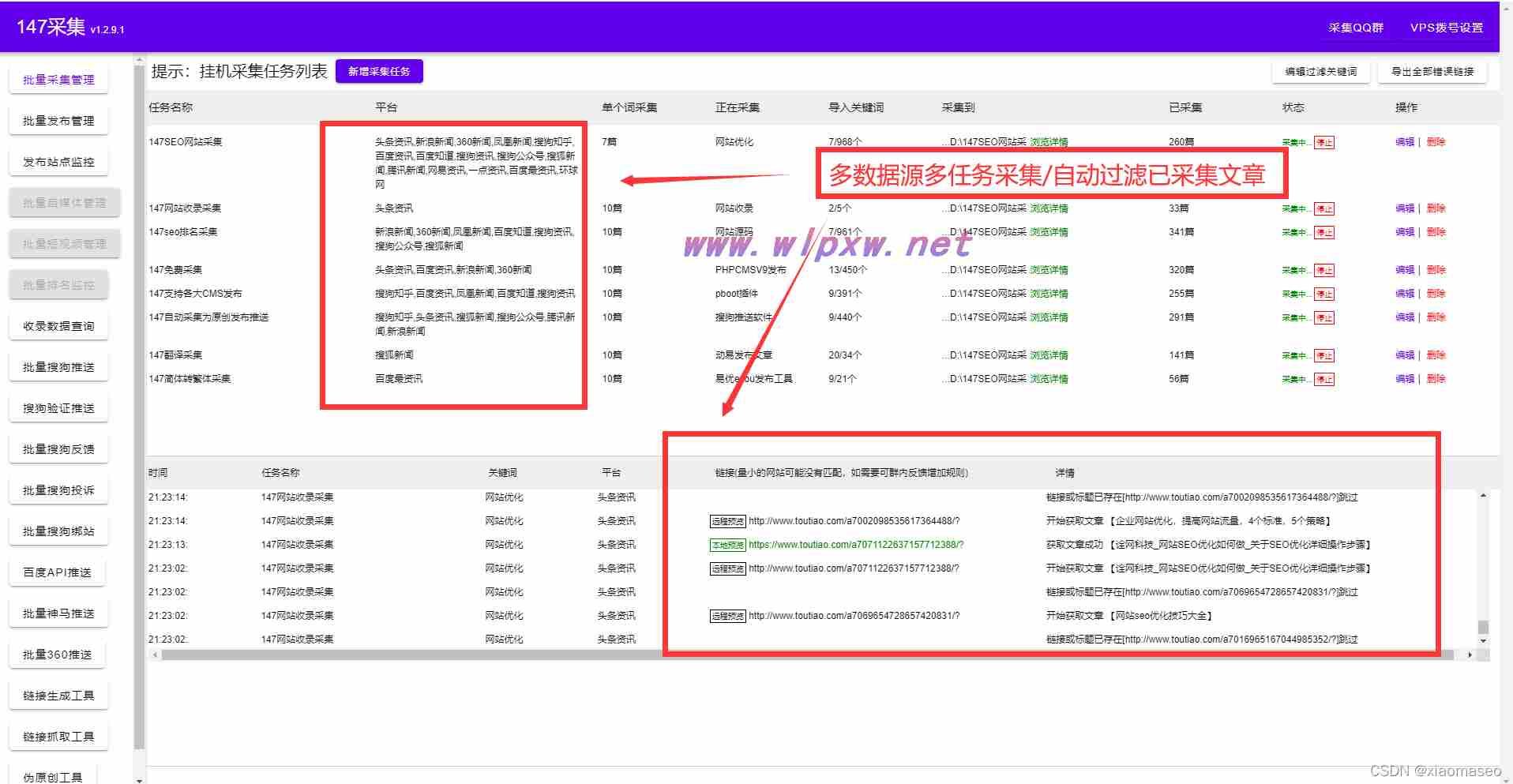Open 批量搜狗绑站
Image resolution: width=1513 pixels, height=784 pixels.
point(58,531)
